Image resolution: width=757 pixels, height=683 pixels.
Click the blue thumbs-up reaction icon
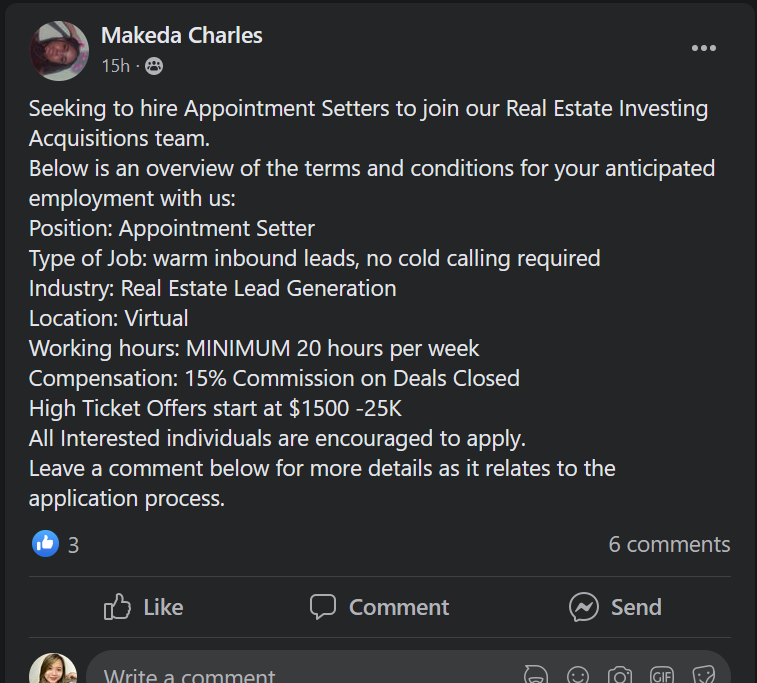click(45, 544)
